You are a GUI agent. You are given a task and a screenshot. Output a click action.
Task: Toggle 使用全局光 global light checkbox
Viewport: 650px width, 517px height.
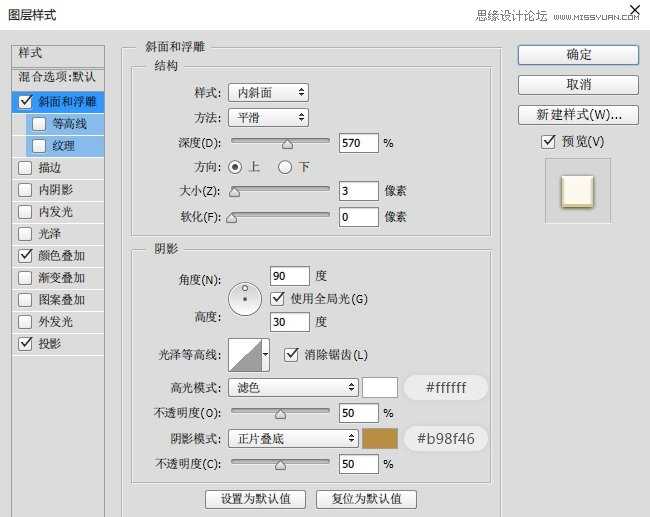coord(279,298)
